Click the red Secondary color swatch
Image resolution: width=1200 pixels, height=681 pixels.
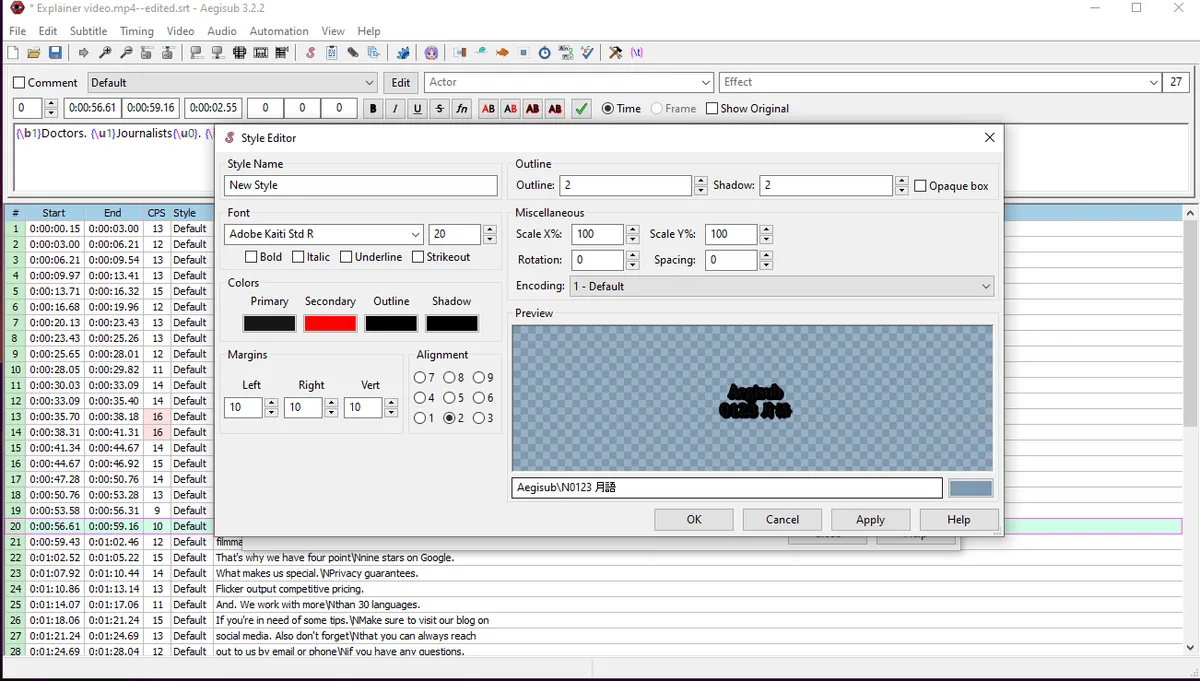330,323
